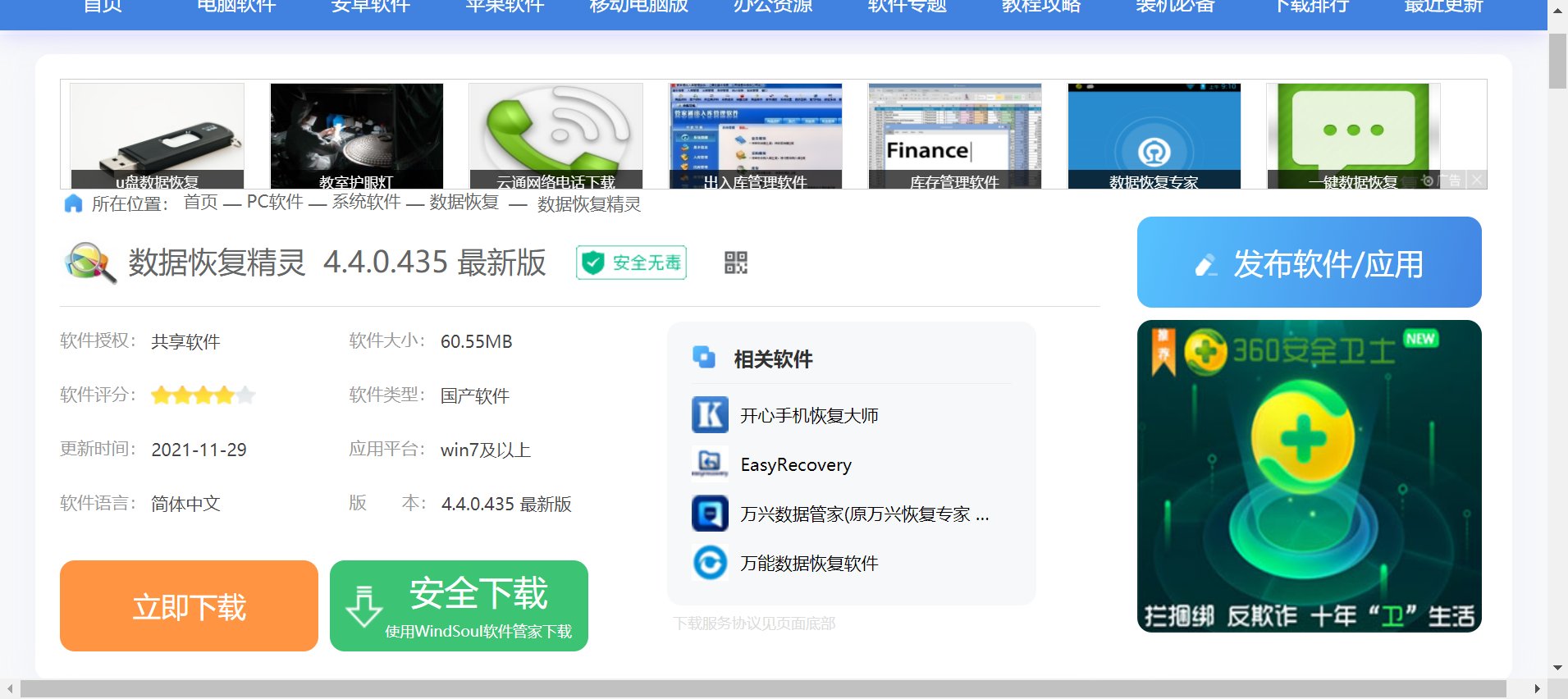This screenshot has height=699, width=1568.
Task: Click the horizontal scrollbar left arrow
Action: [x=10, y=689]
